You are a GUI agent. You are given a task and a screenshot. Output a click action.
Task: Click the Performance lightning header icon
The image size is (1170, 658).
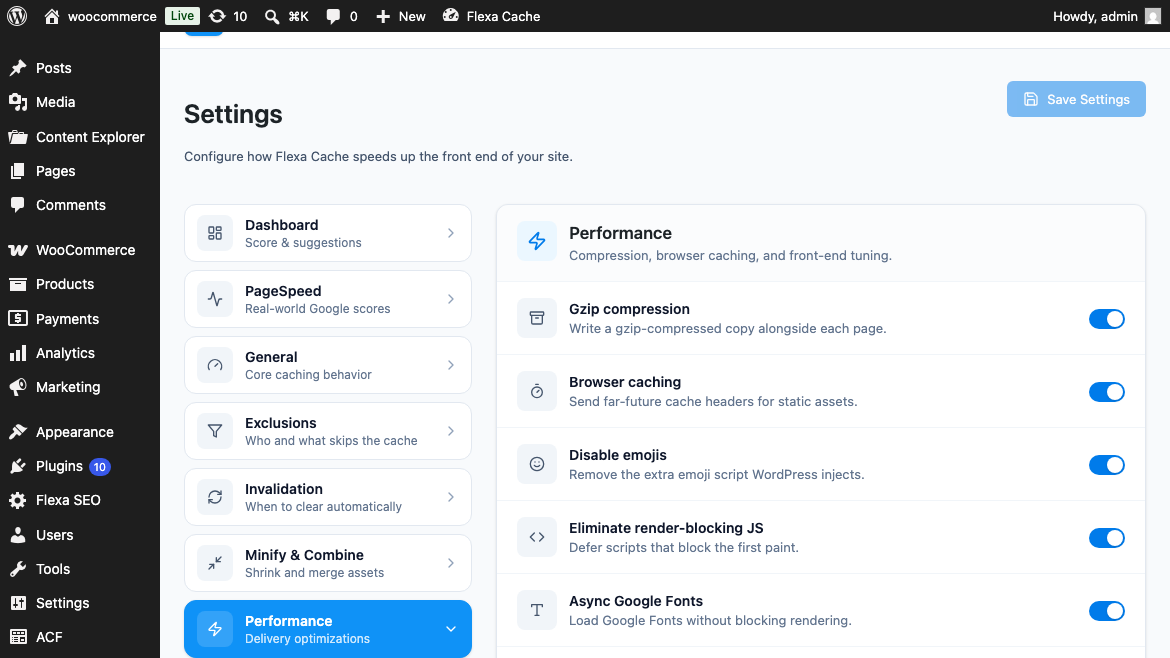pyautogui.click(x=536, y=241)
